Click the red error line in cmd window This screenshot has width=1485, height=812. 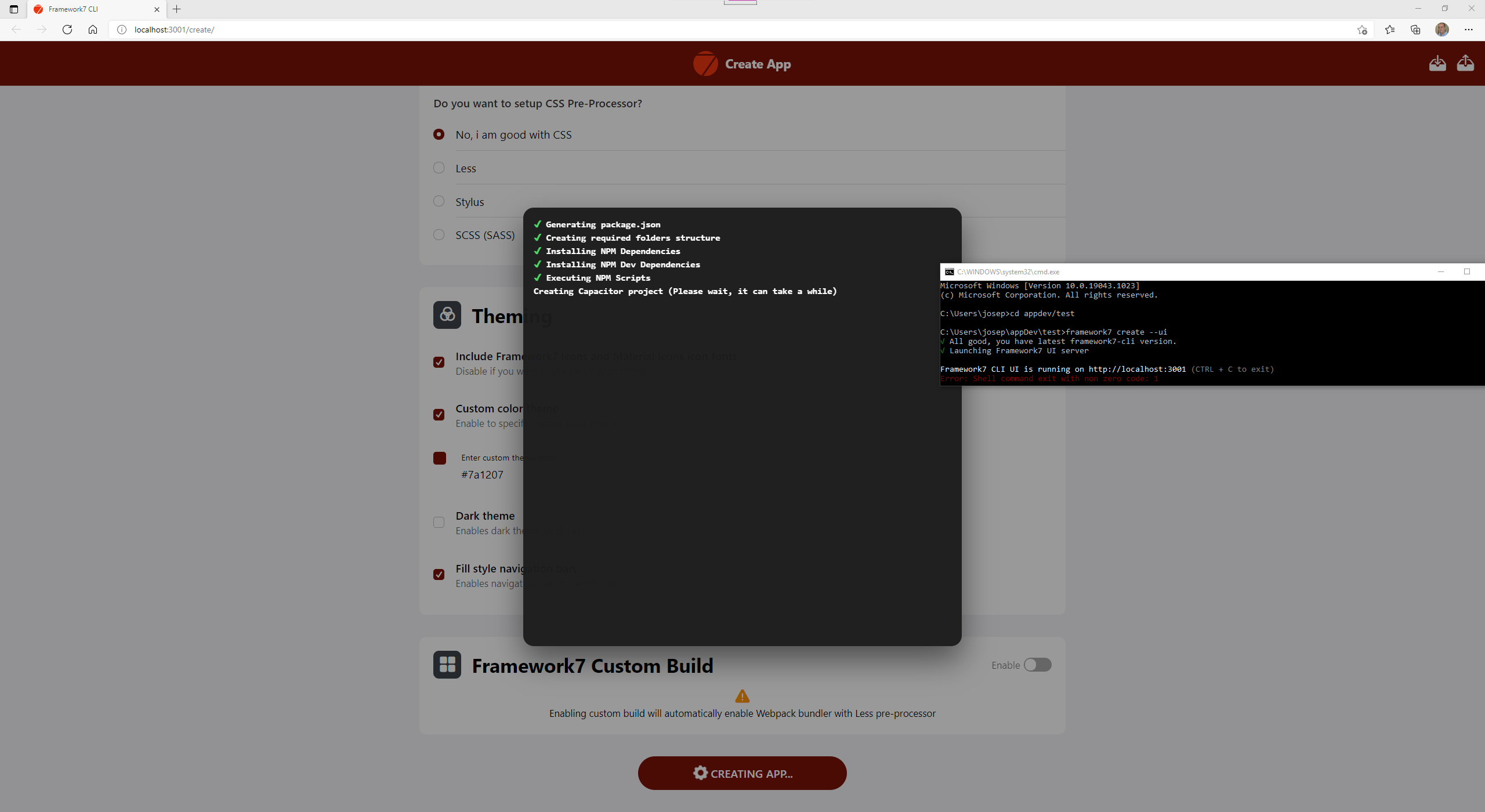coord(1049,379)
